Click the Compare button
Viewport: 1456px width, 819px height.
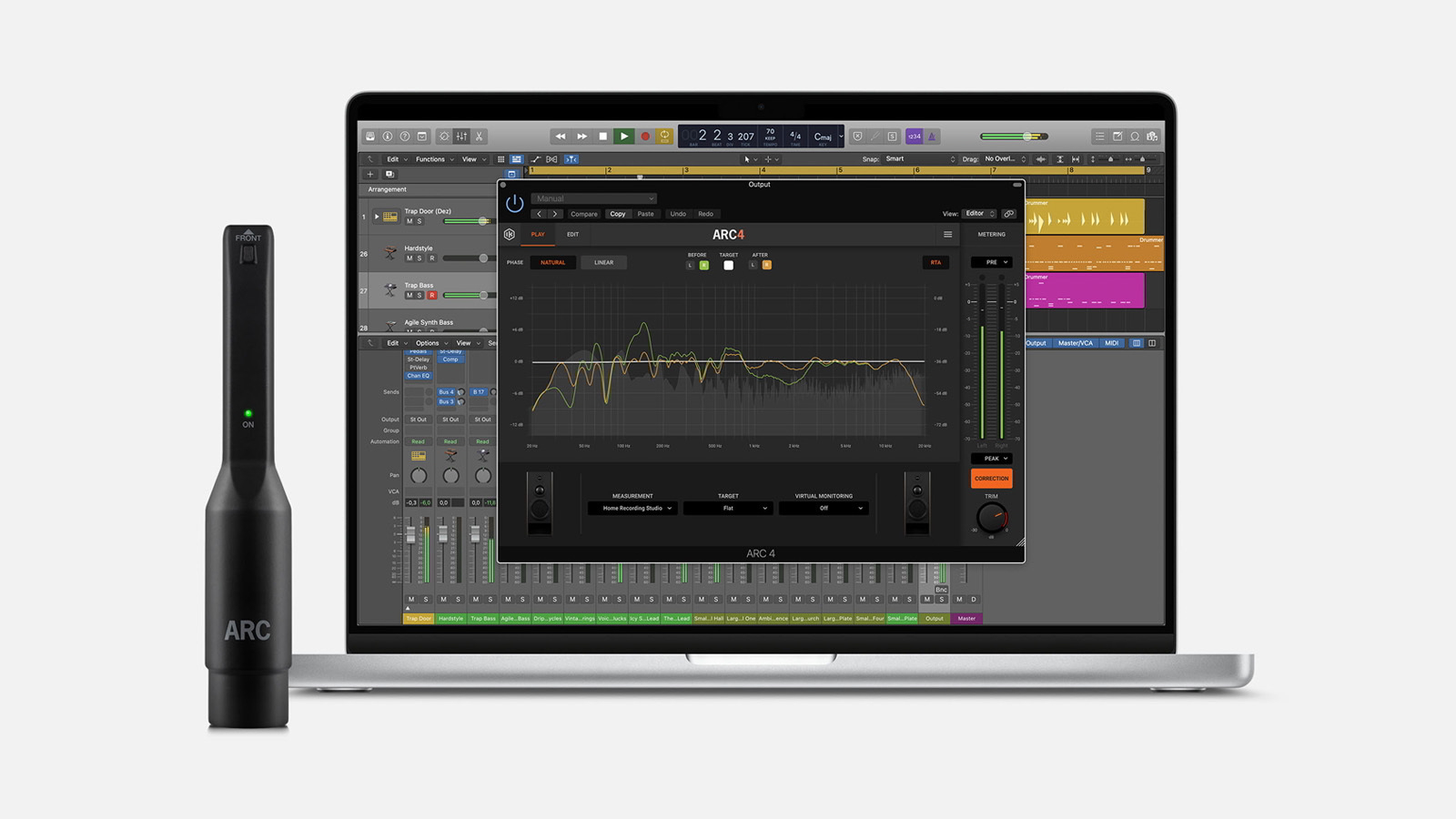(x=584, y=214)
